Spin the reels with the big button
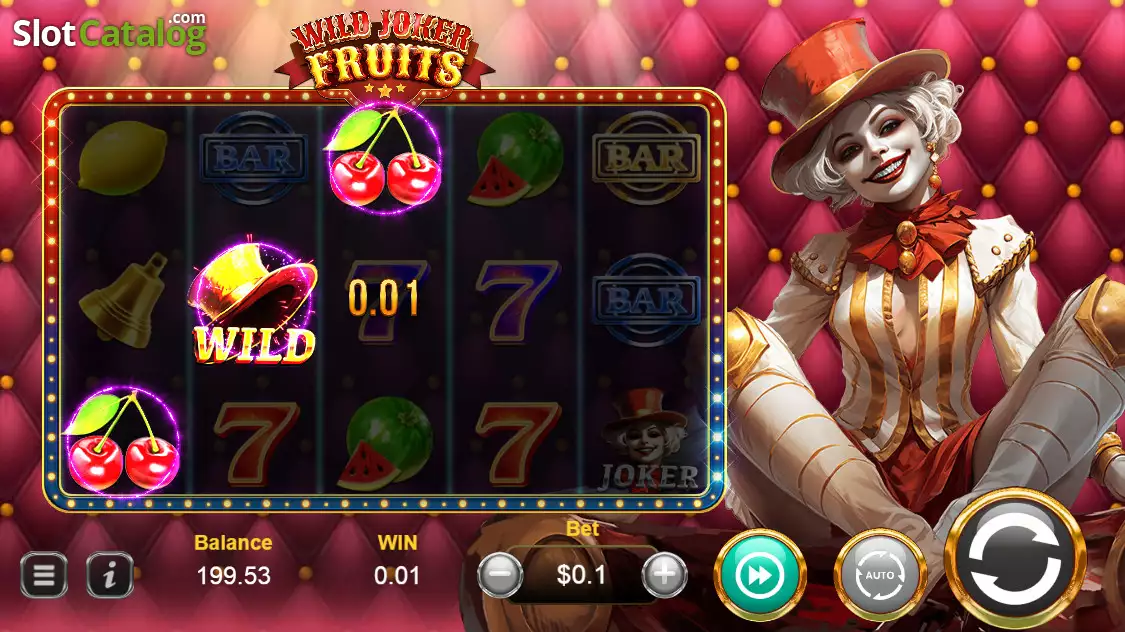Screen dimensions: 1125x632 tap(1015, 560)
